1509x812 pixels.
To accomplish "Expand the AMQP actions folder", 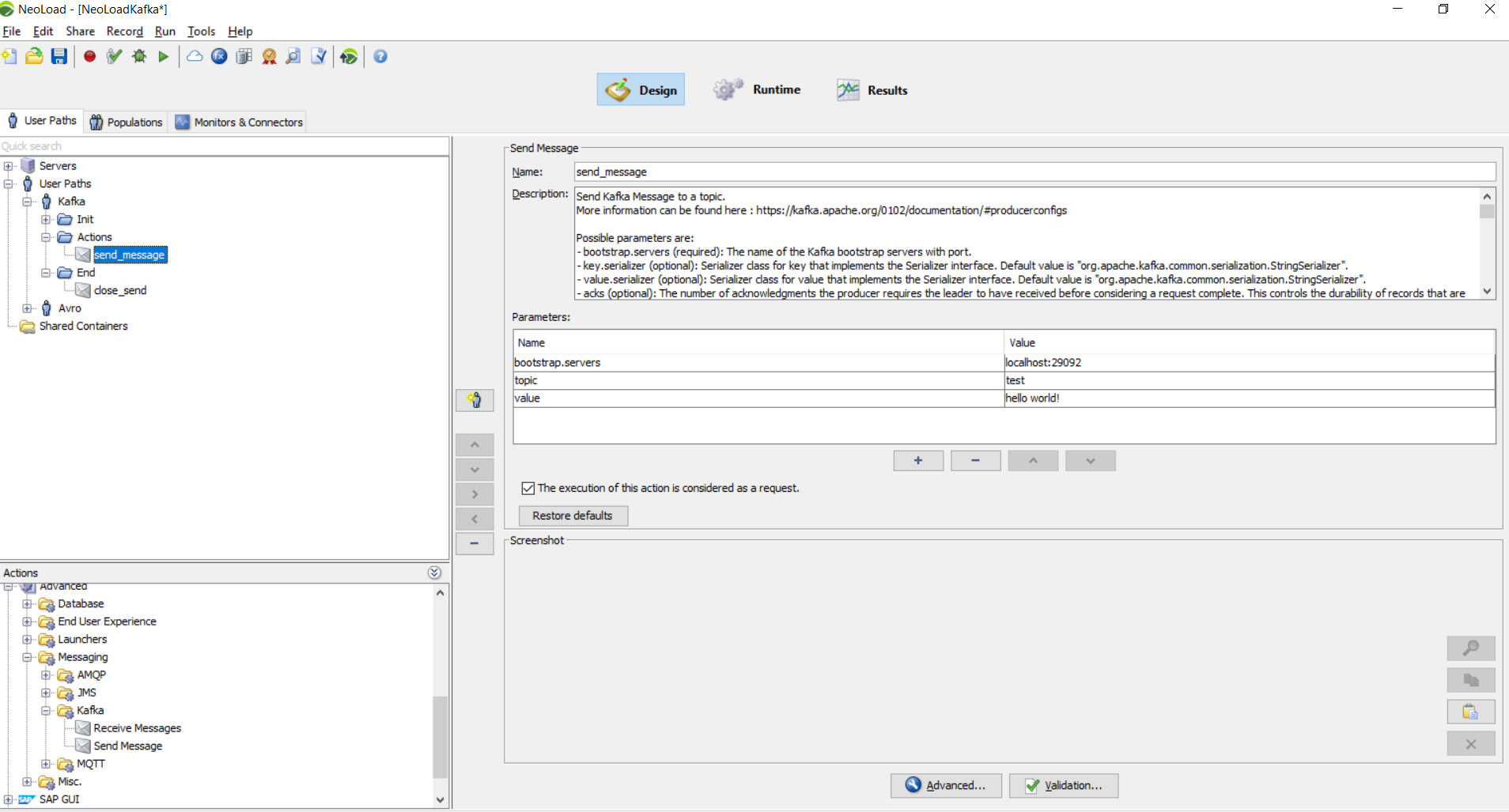I will (x=46, y=675).
